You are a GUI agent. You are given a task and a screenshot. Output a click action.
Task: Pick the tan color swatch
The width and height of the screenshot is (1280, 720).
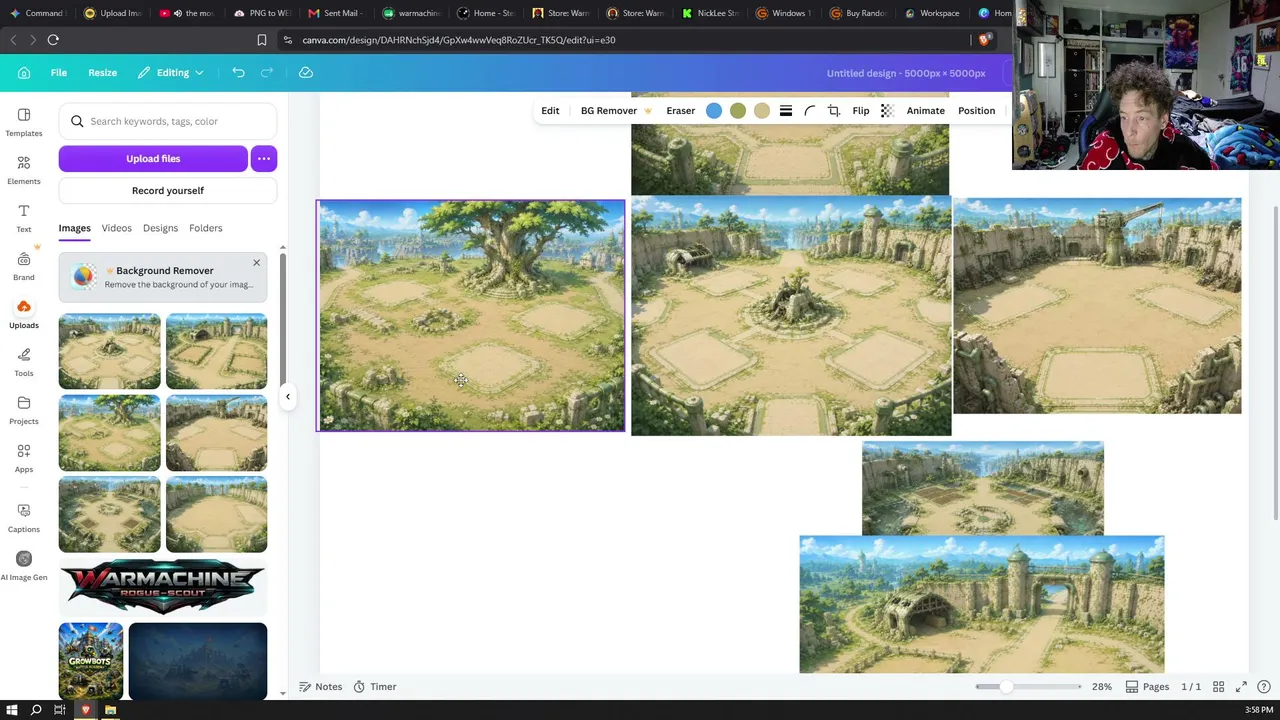click(x=762, y=111)
